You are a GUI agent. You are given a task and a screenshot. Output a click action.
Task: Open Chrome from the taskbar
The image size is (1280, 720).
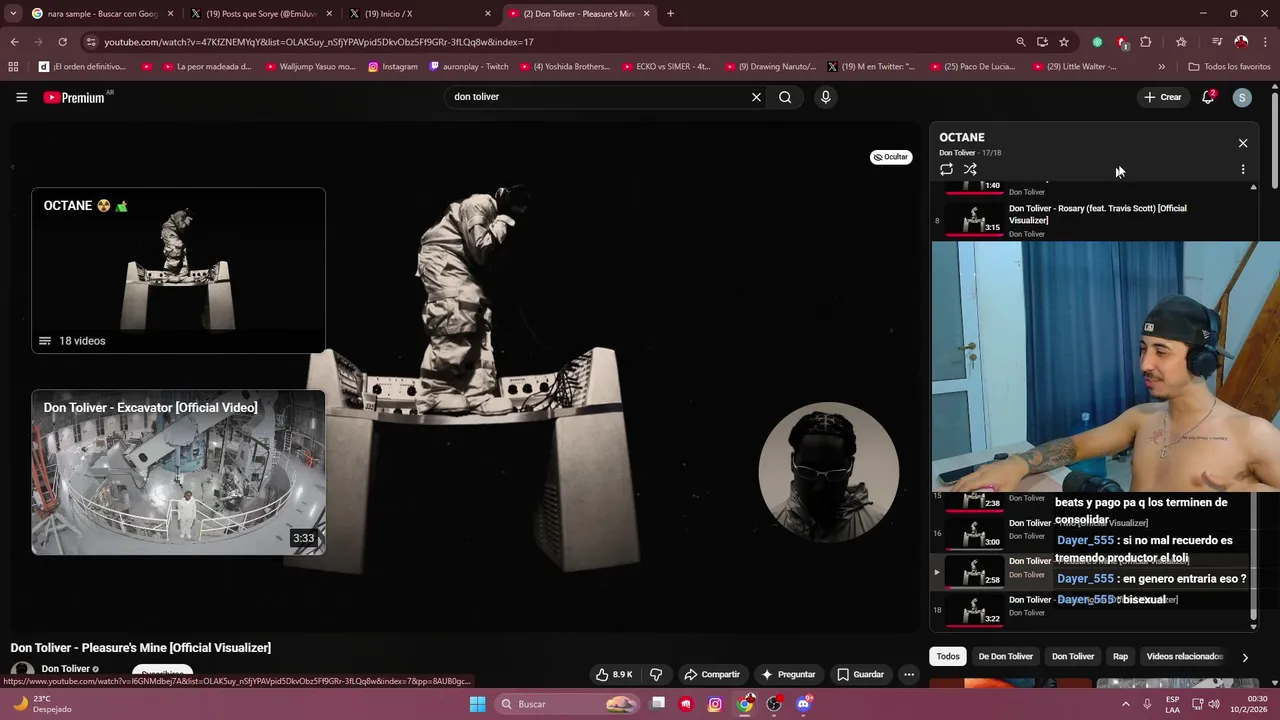click(745, 704)
